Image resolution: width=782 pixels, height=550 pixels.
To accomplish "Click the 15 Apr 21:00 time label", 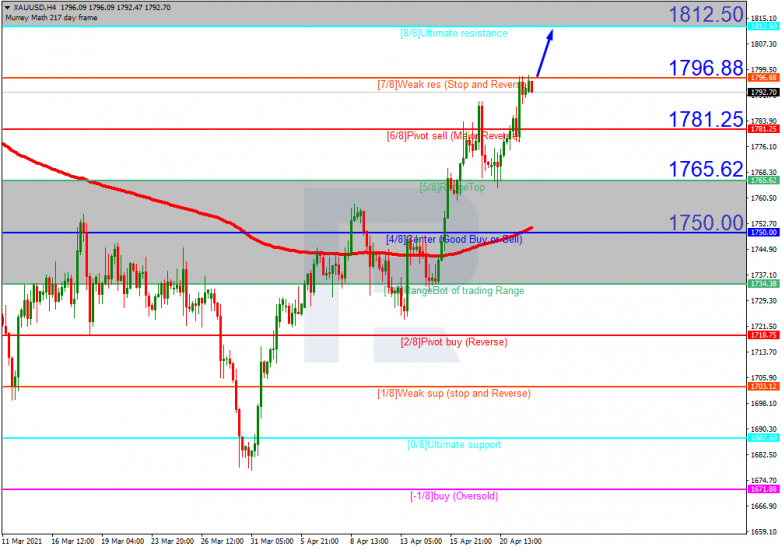I will (x=471, y=542).
